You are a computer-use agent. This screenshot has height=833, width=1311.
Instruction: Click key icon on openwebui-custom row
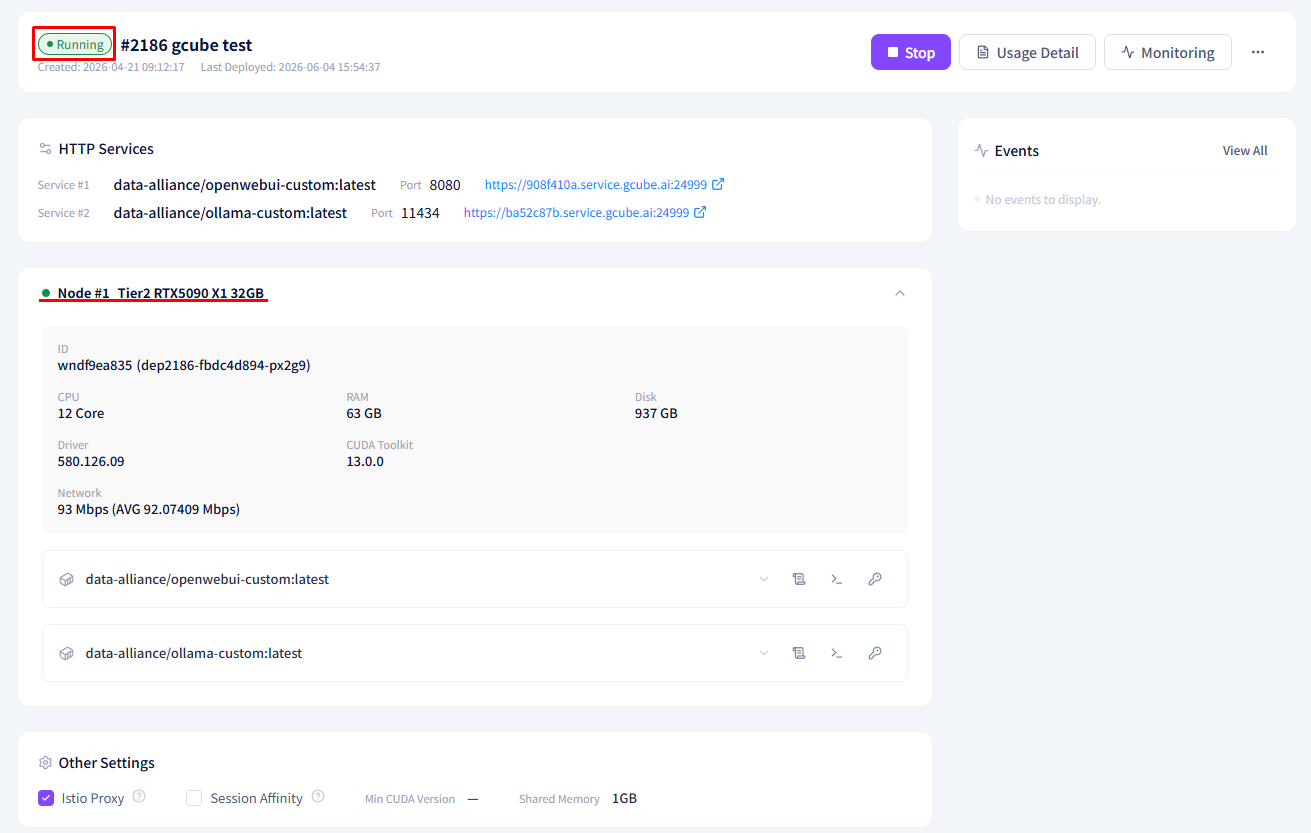tap(875, 579)
